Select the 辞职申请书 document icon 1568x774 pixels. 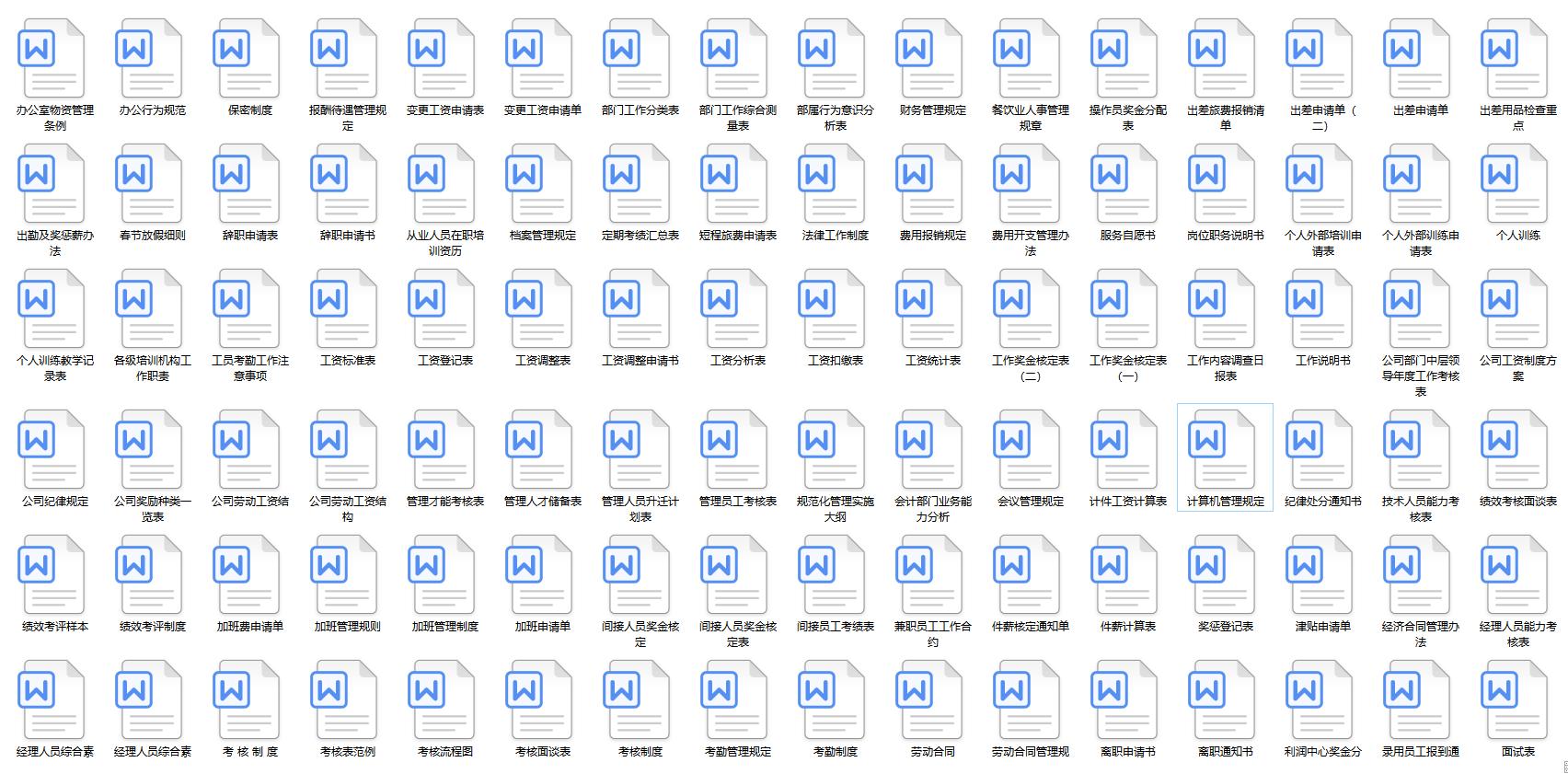tap(344, 183)
